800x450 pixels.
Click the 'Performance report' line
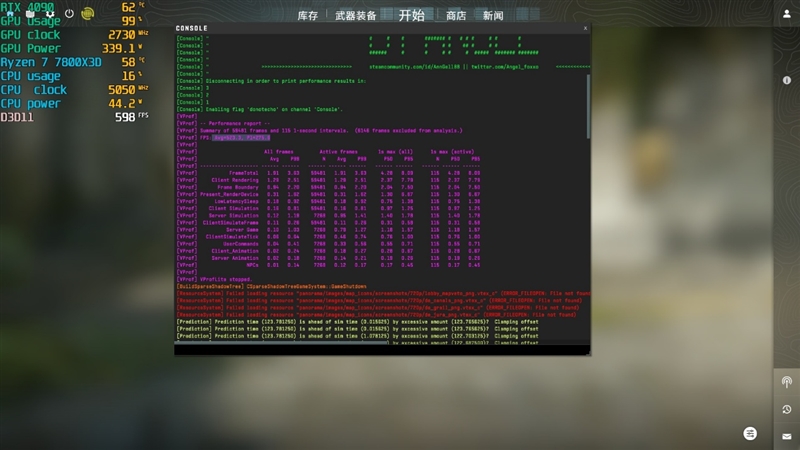[x=235, y=123]
